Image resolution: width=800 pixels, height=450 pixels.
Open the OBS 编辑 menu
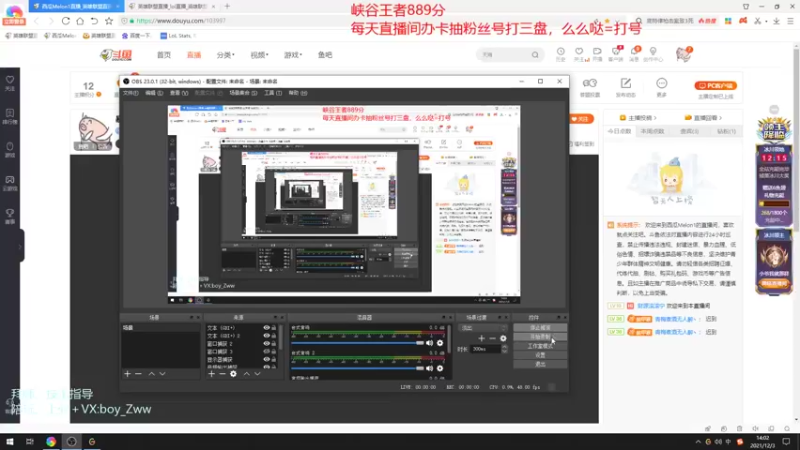(154, 93)
